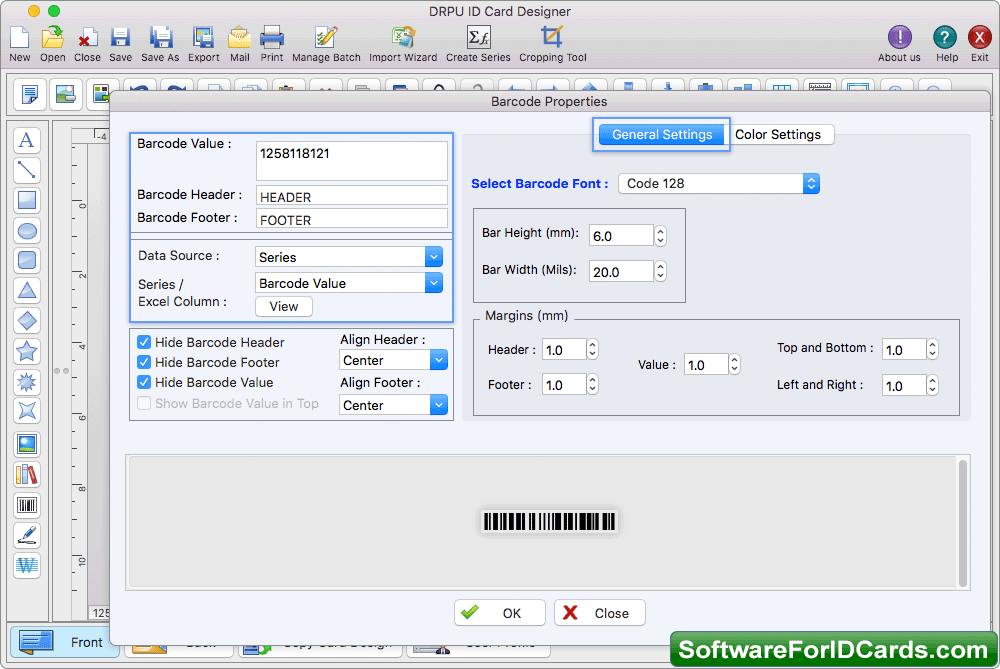
Task: Switch to General Settings tab
Action: click(x=662, y=135)
